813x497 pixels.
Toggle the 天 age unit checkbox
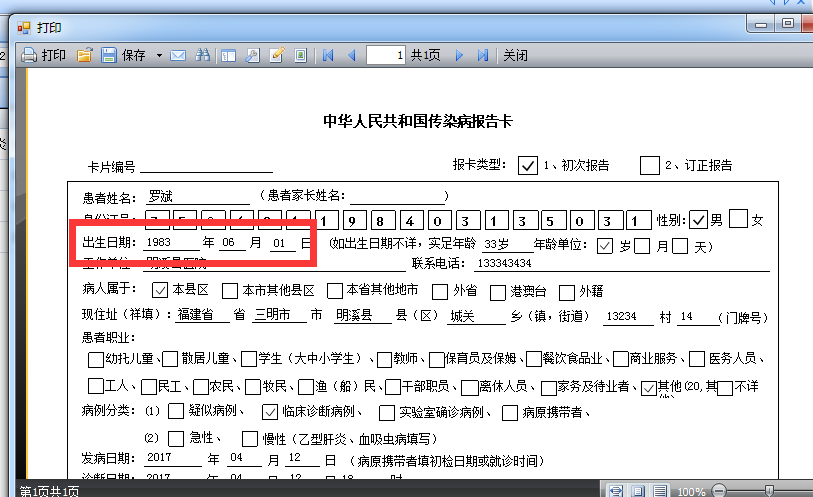click(680, 246)
